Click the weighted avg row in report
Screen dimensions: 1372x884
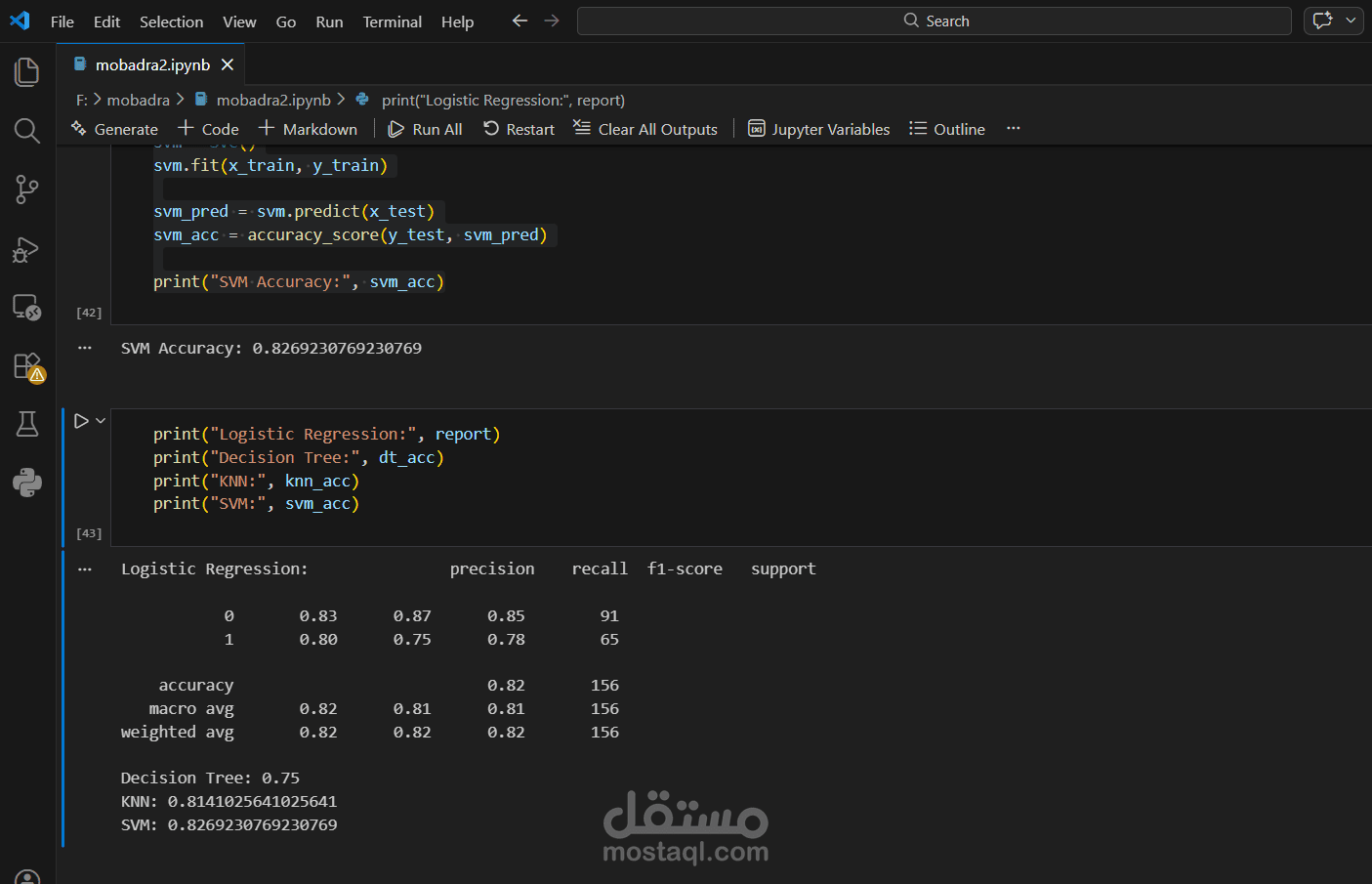(370, 732)
